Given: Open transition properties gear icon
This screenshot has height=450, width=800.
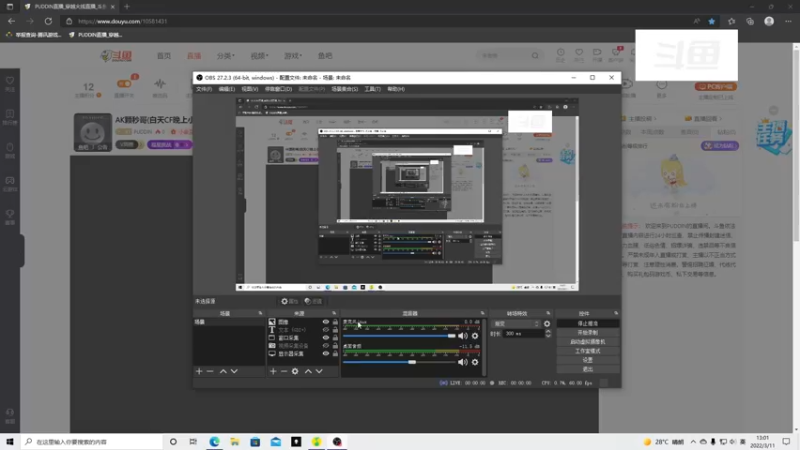Looking at the screenshot, I should pos(547,324).
